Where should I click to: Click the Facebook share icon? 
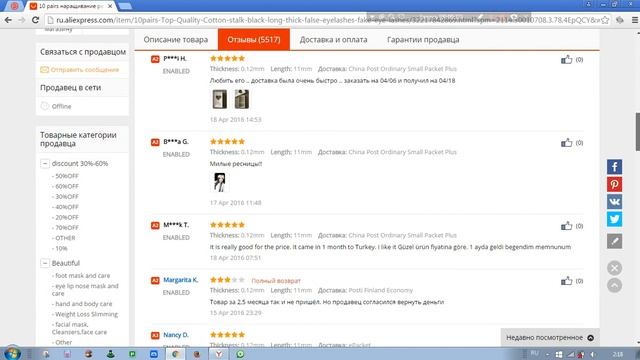pyautogui.click(x=614, y=167)
